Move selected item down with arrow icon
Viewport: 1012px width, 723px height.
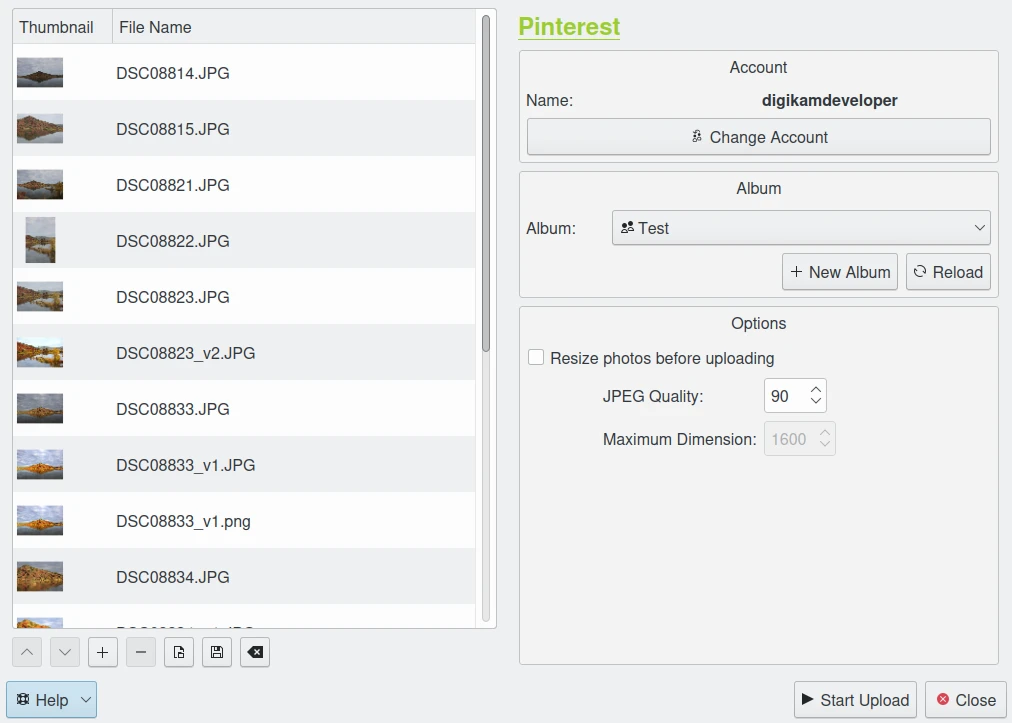(x=65, y=653)
